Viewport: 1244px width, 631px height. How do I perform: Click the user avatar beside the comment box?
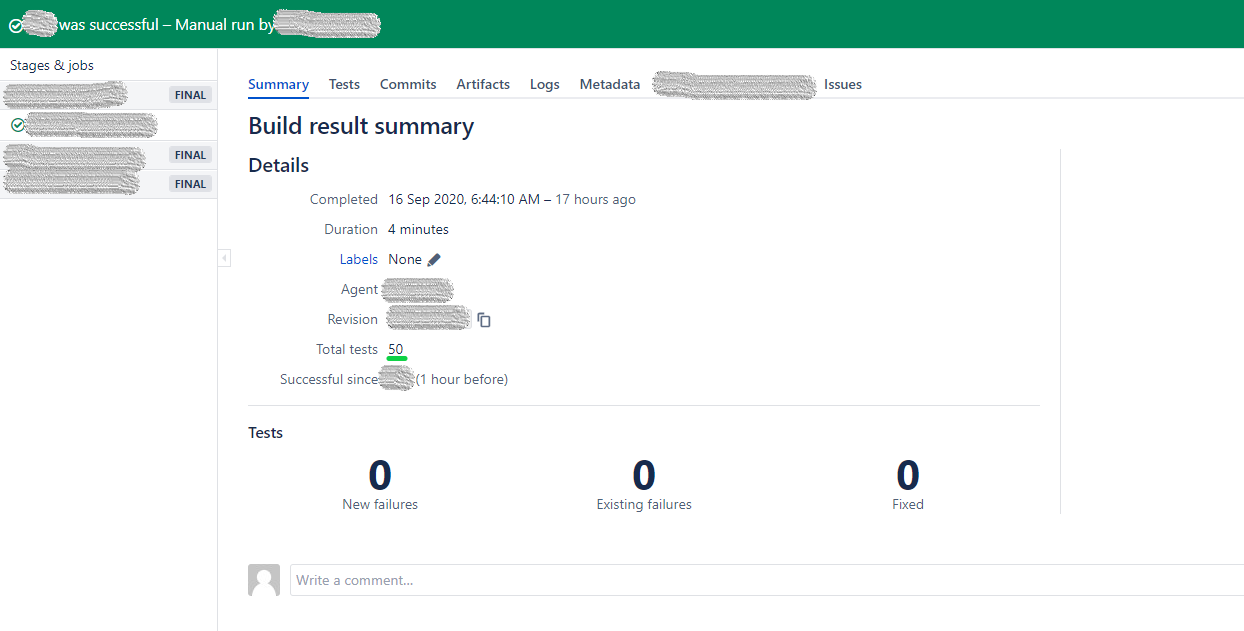[x=263, y=580]
